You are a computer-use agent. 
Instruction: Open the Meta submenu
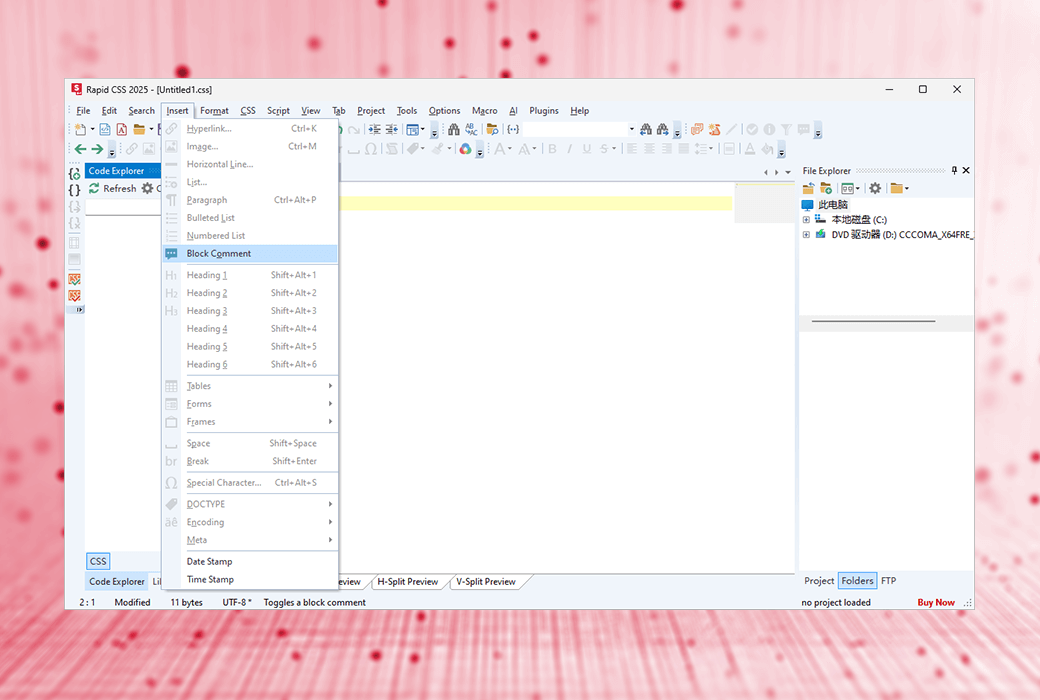click(x=250, y=540)
